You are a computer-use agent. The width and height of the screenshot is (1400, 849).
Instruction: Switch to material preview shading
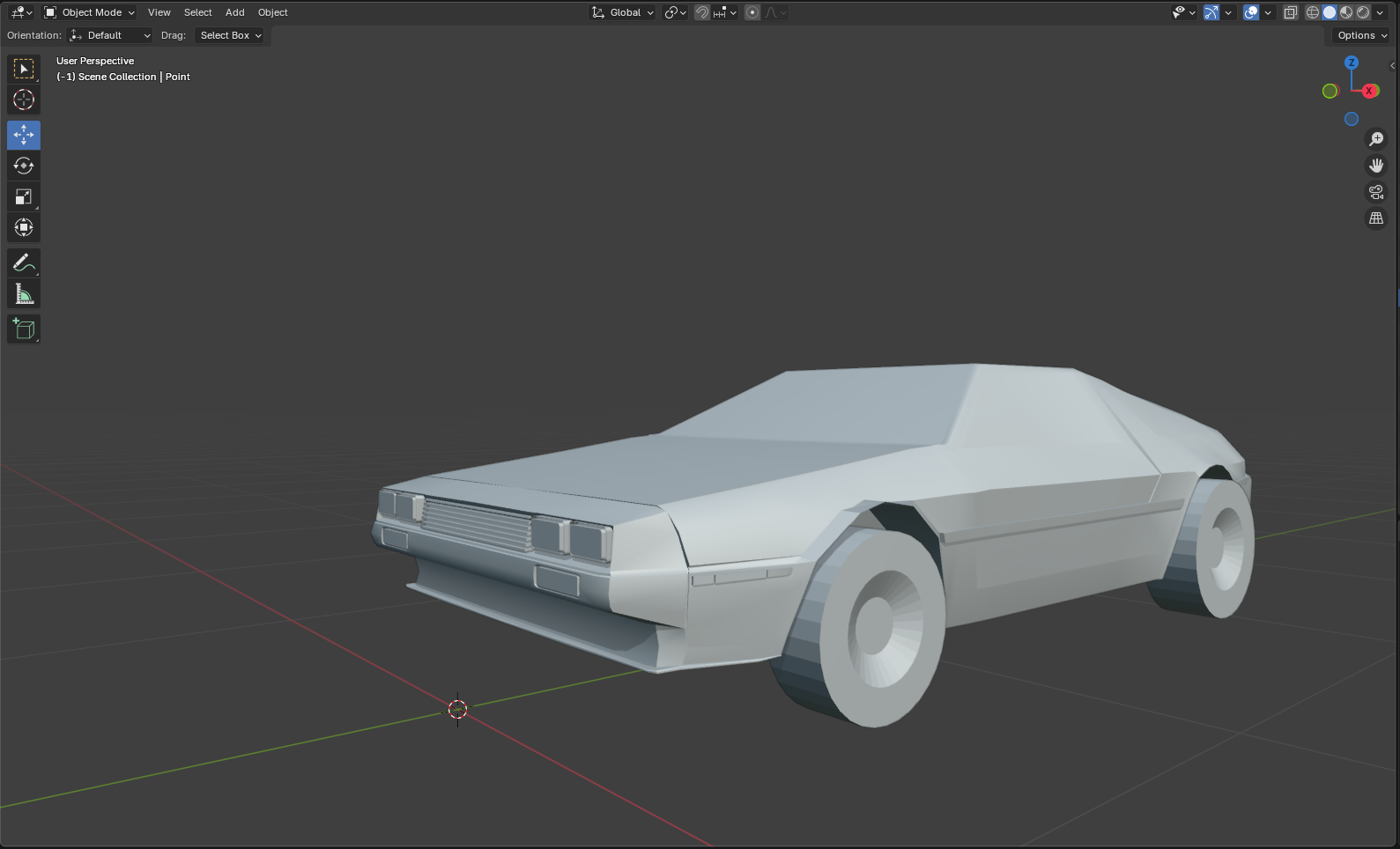tap(1346, 12)
